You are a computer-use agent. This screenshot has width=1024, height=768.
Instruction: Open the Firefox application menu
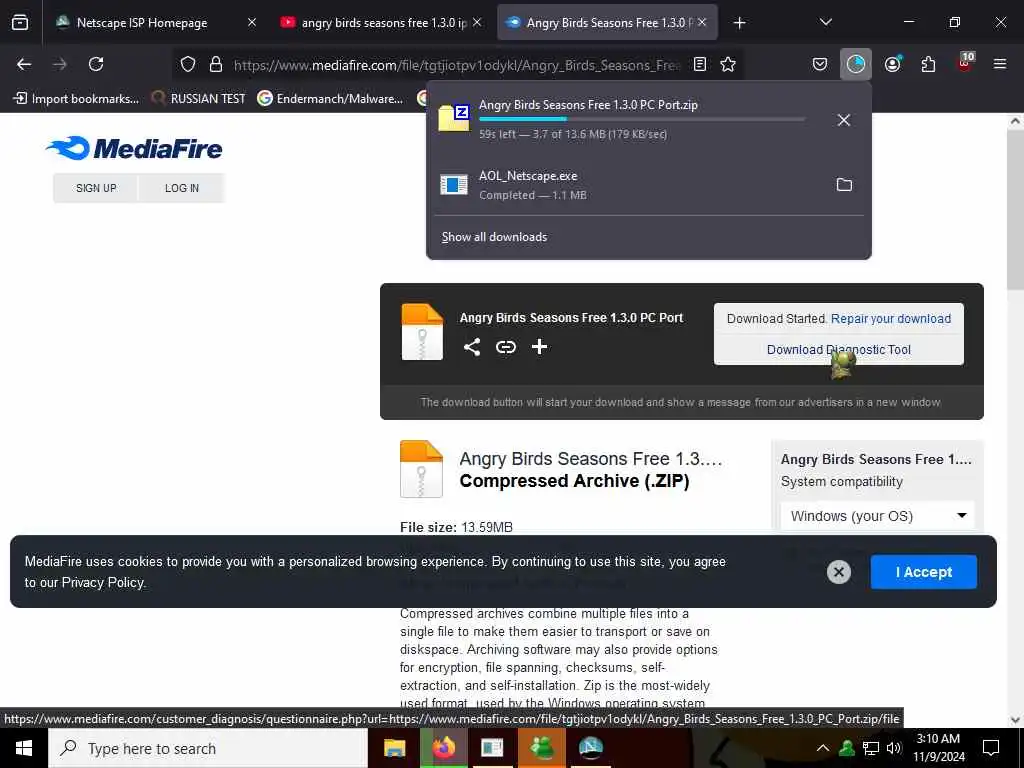(1000, 64)
